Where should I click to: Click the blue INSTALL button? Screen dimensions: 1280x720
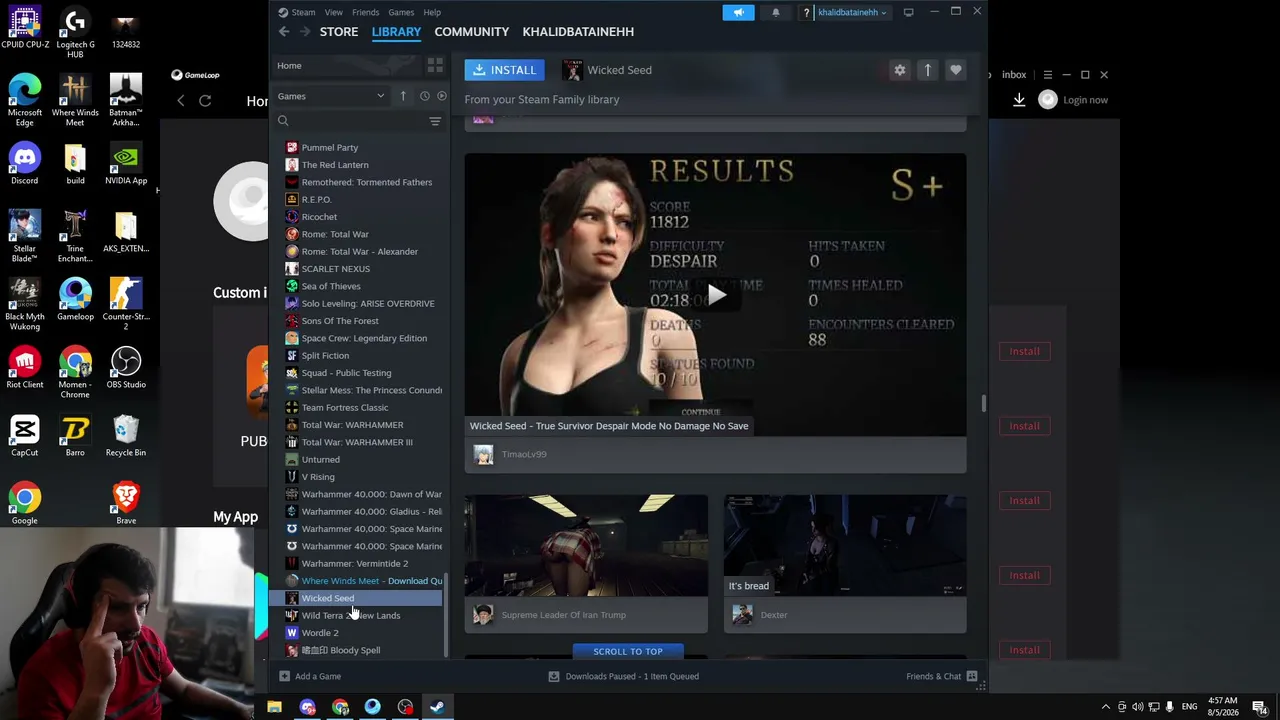click(x=505, y=70)
